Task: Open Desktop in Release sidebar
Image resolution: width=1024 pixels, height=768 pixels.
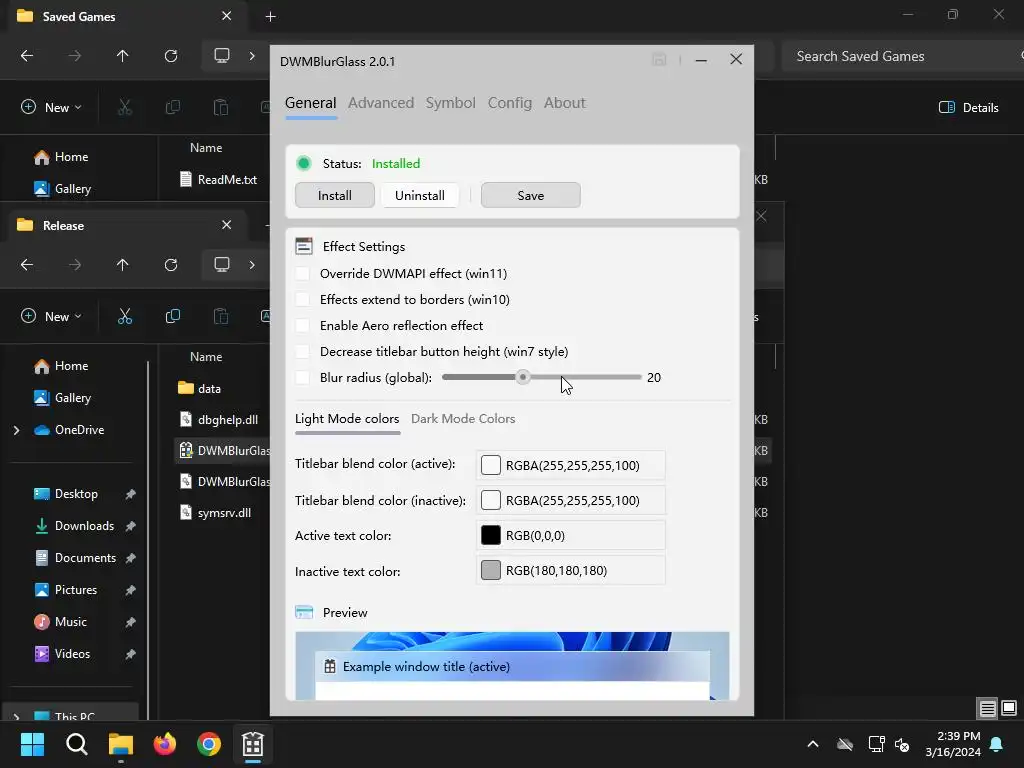Action: (66, 494)
